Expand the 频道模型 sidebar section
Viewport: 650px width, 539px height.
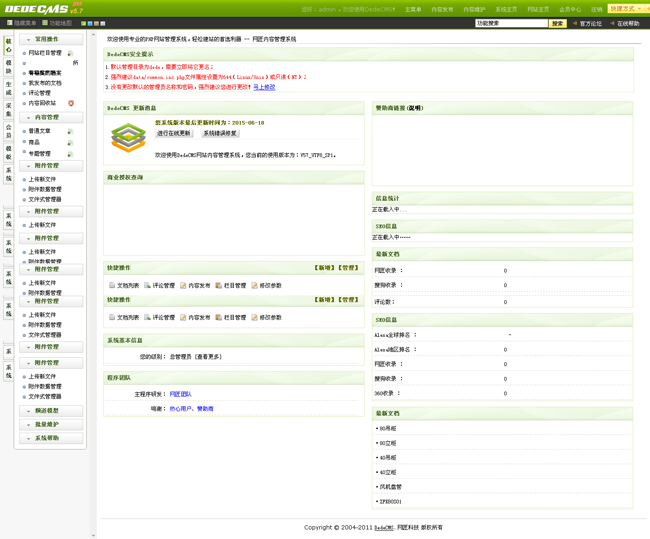click(x=51, y=410)
